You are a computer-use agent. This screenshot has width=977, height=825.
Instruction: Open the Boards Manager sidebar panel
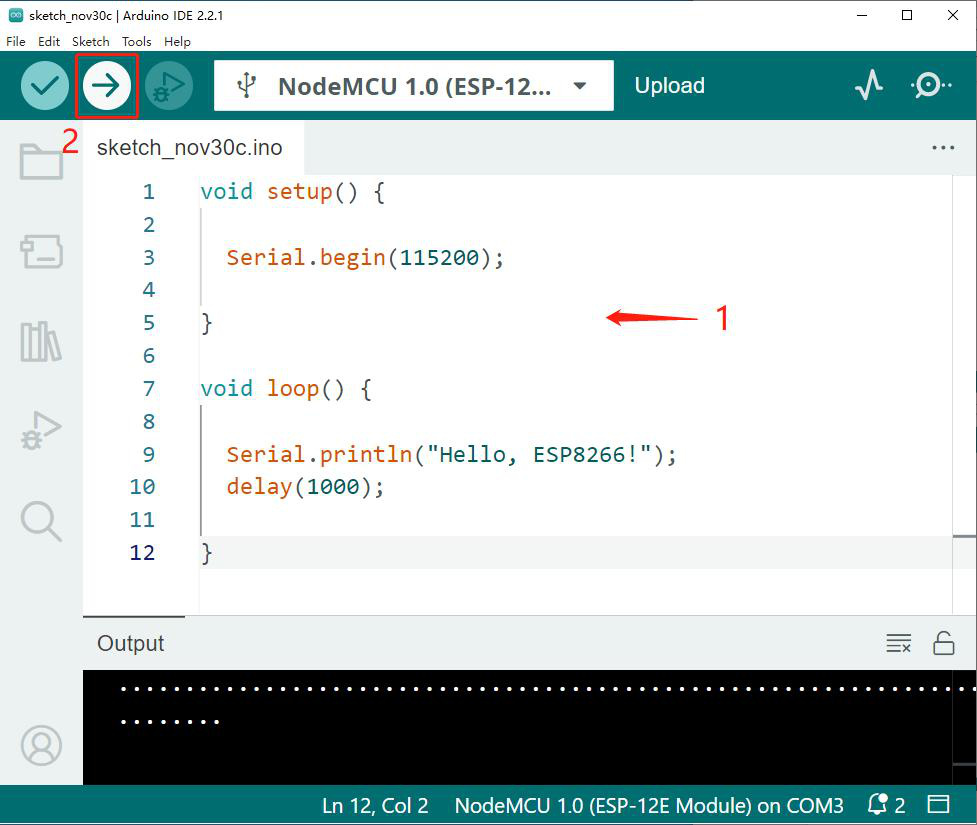(x=41, y=251)
